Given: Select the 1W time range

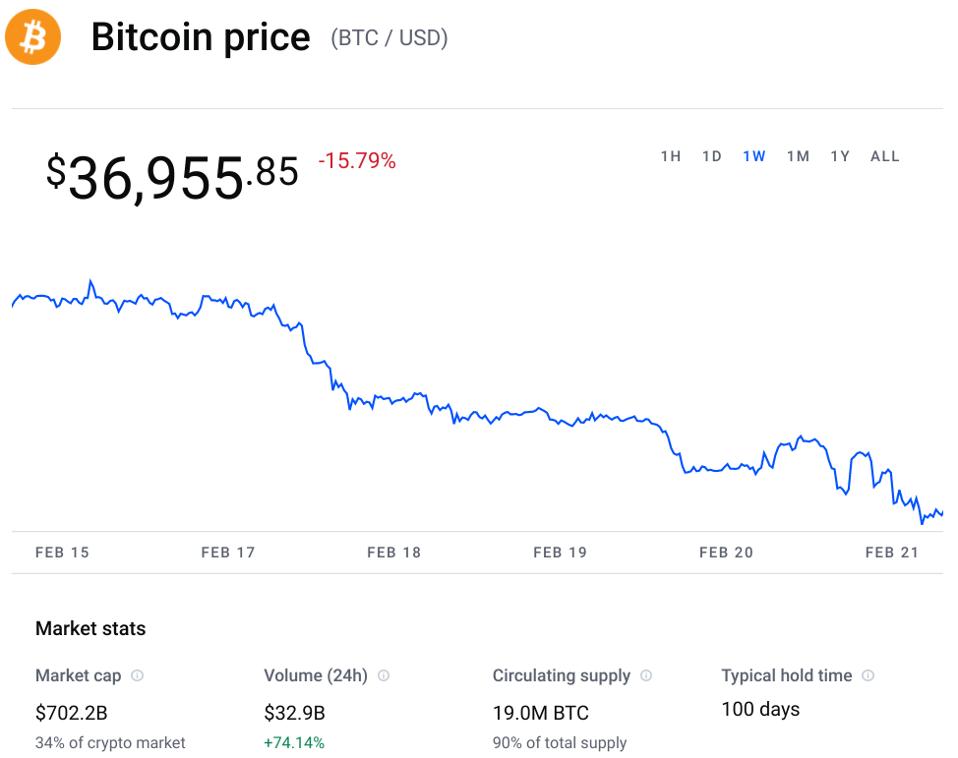Looking at the screenshot, I should click(x=754, y=156).
